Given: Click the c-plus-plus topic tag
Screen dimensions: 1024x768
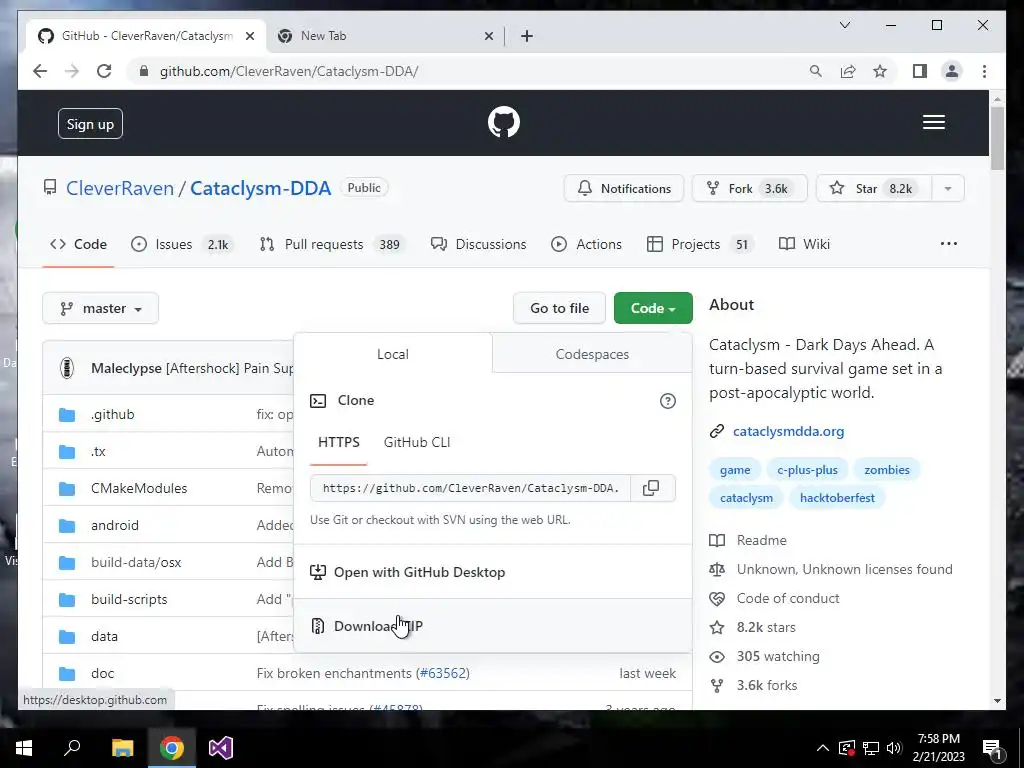Looking at the screenshot, I should (x=807, y=470).
